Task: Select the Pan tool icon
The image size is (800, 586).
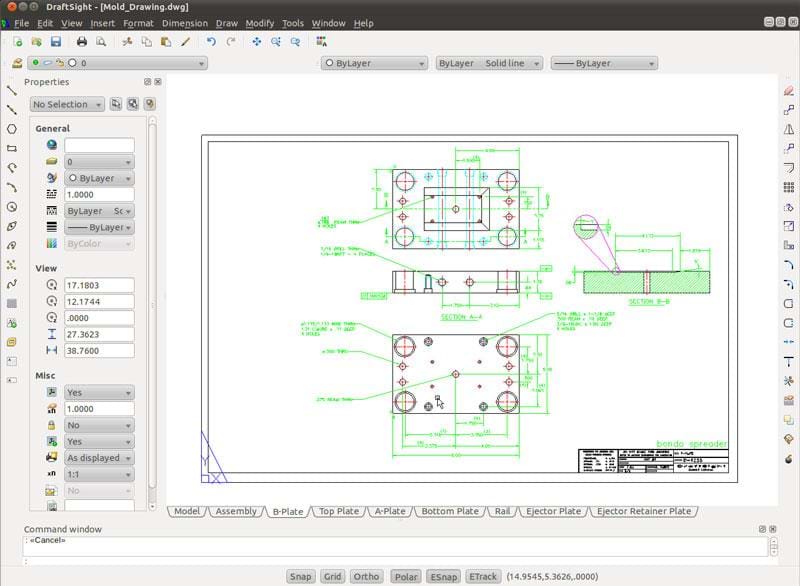Action: (257, 42)
